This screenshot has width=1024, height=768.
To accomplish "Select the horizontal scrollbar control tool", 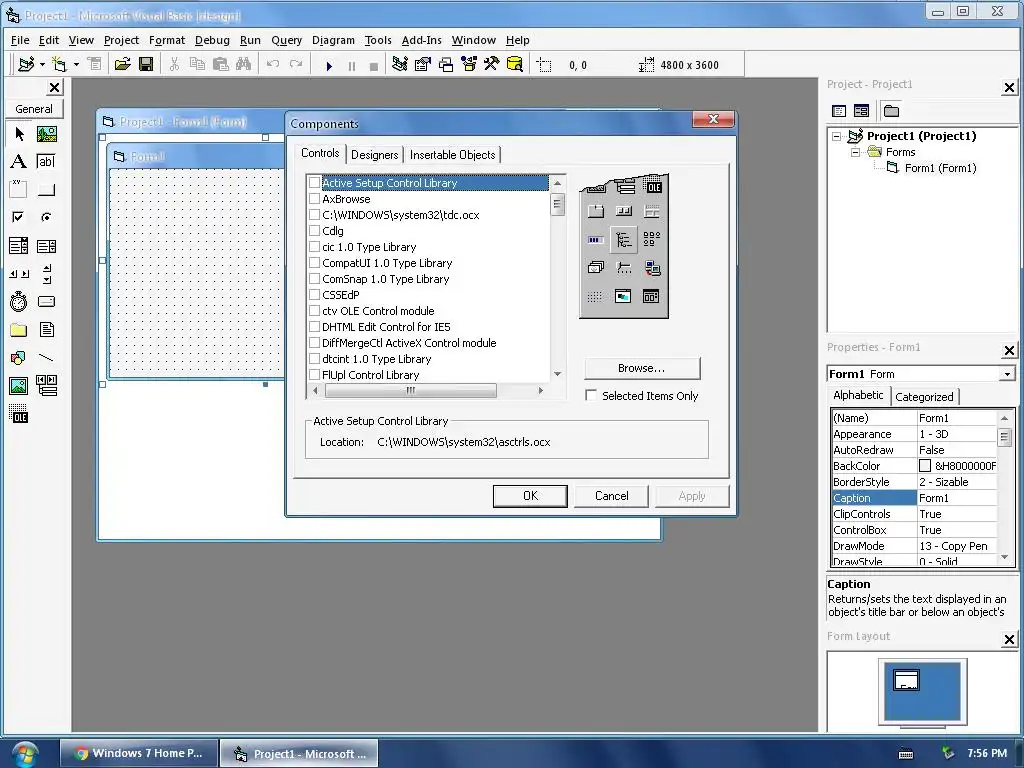I will (x=19, y=274).
